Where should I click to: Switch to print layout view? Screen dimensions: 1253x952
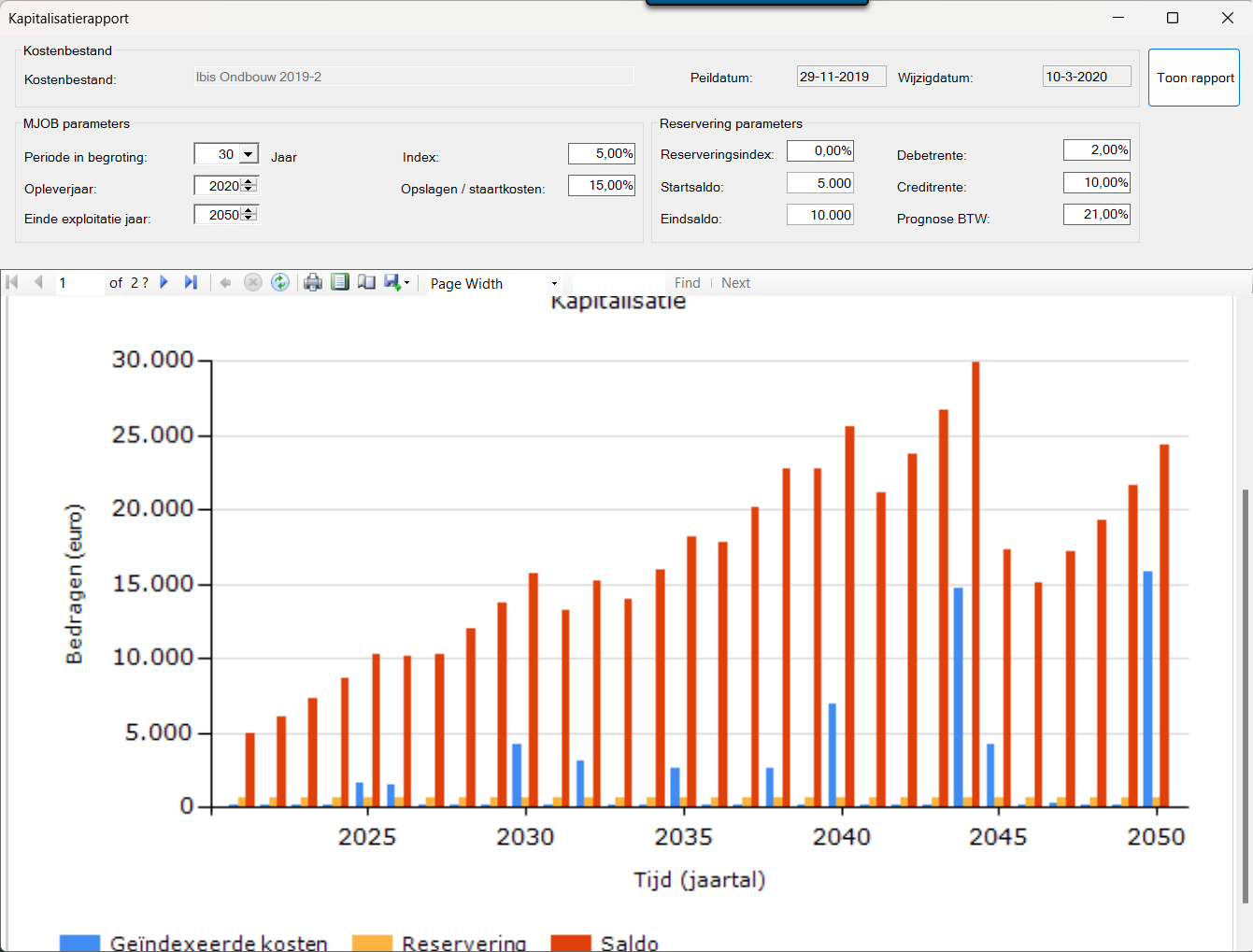pos(340,282)
